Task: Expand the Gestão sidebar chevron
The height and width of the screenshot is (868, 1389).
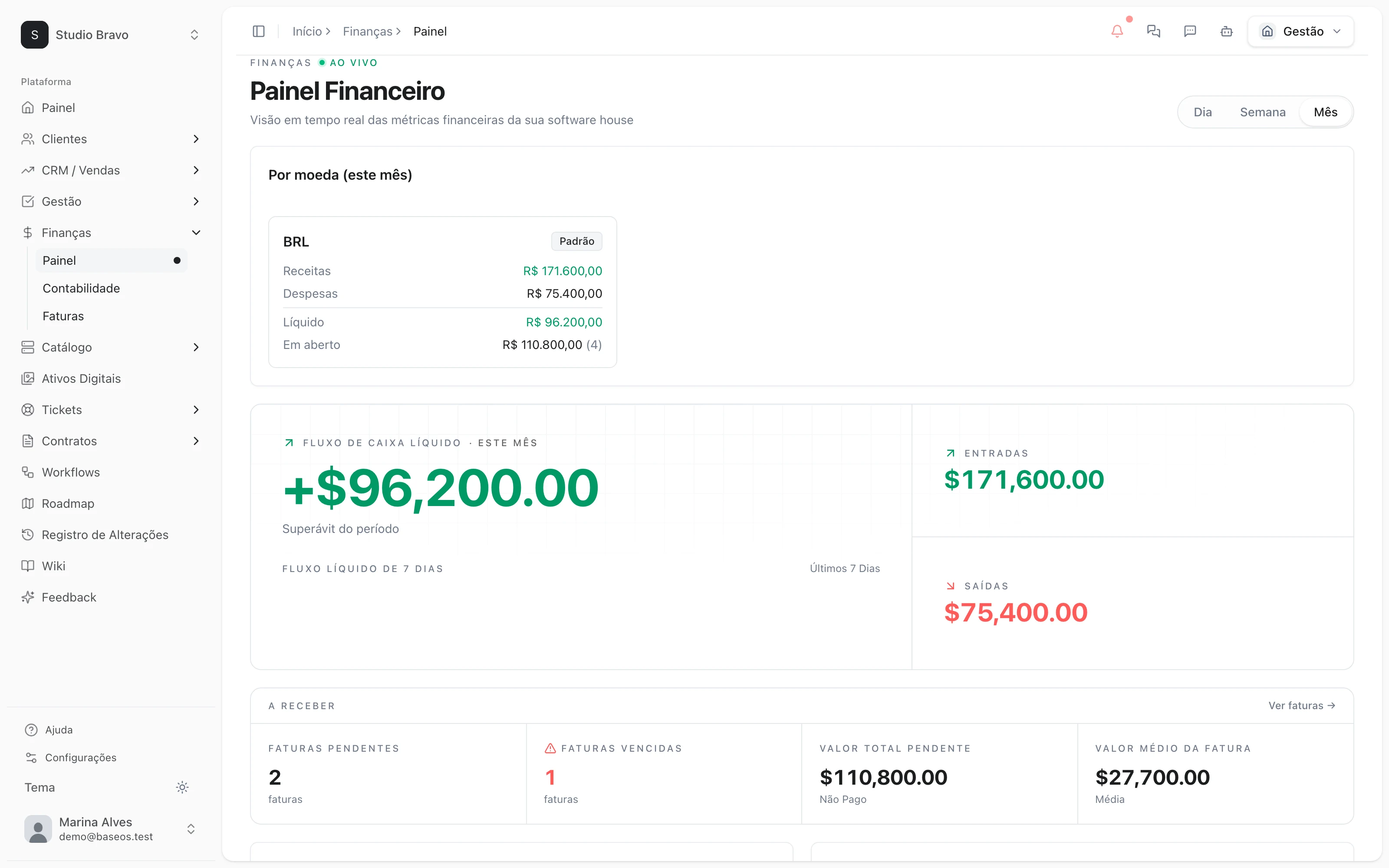Action: 196,201
